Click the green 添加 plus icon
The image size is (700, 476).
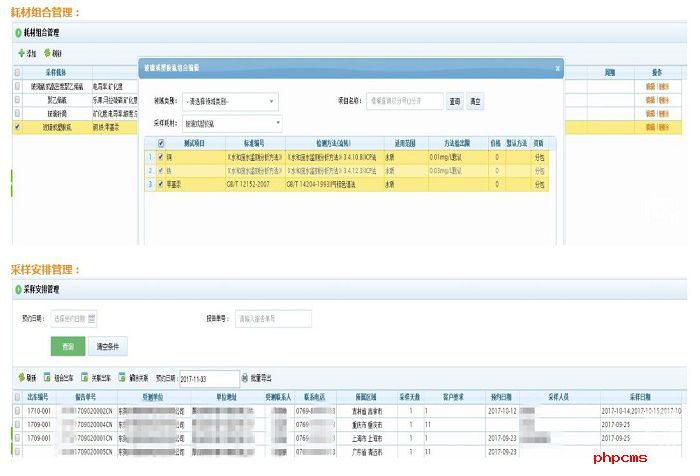[x=21, y=52]
